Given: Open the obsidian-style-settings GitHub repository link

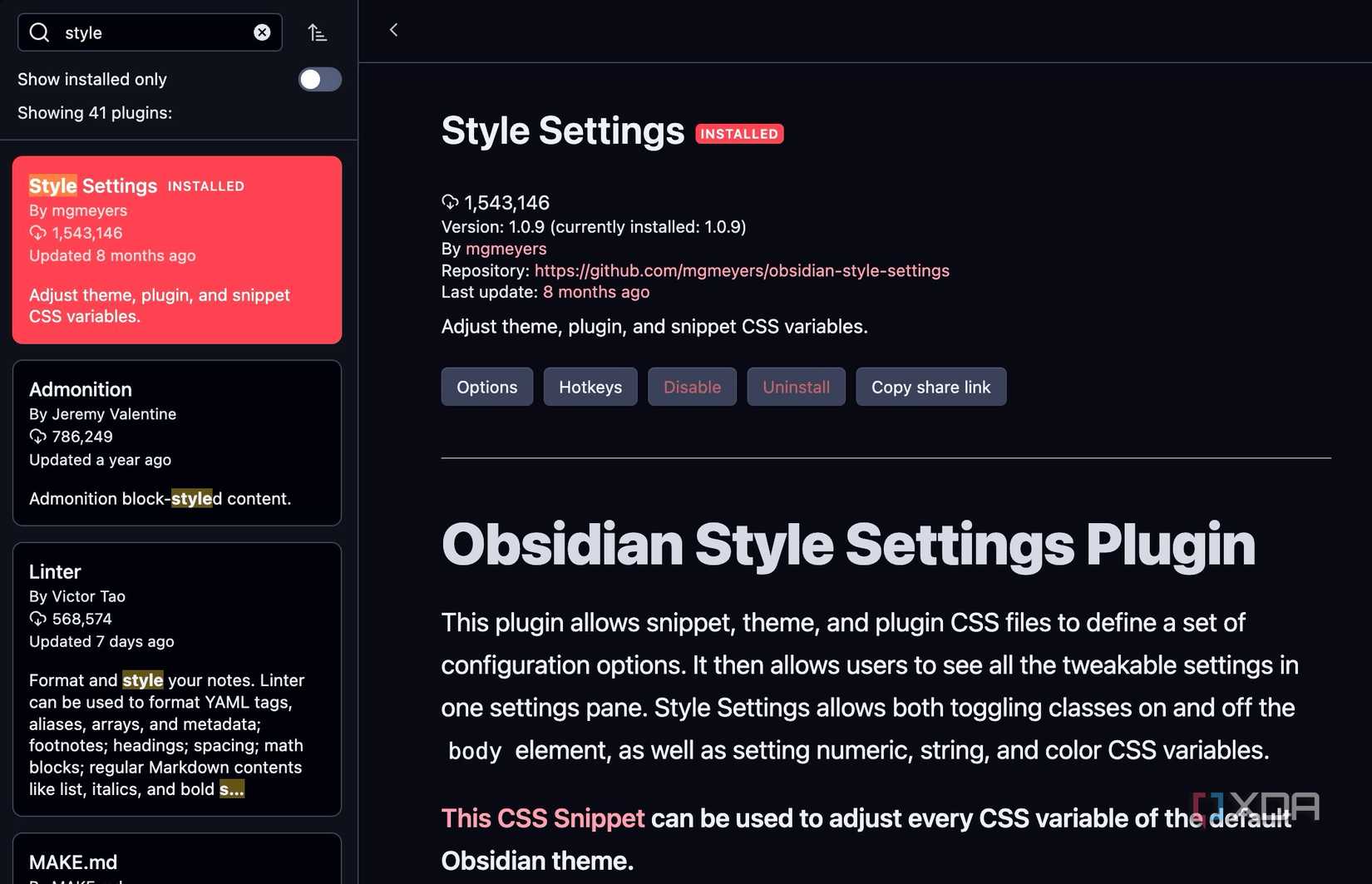Looking at the screenshot, I should click(743, 270).
